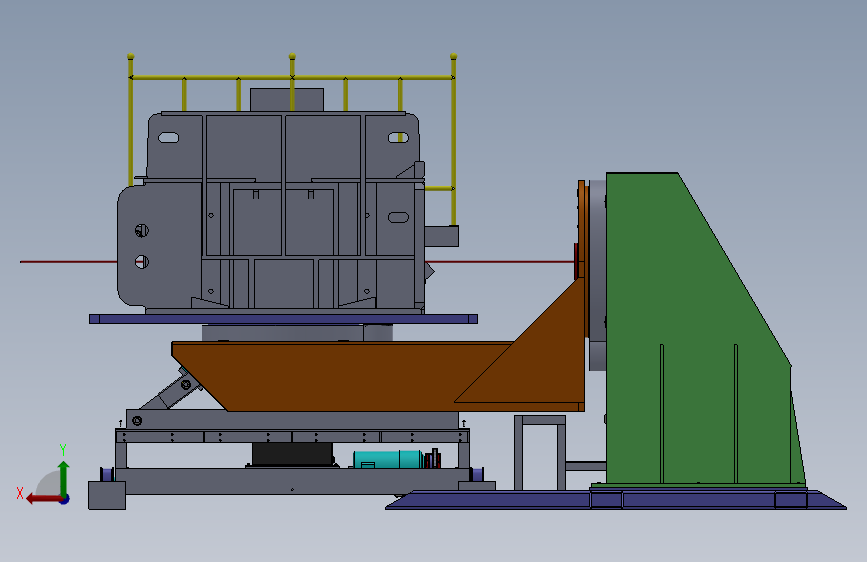Click the blue Z axis ball on the triad
This screenshot has width=867, height=562.
(65, 499)
